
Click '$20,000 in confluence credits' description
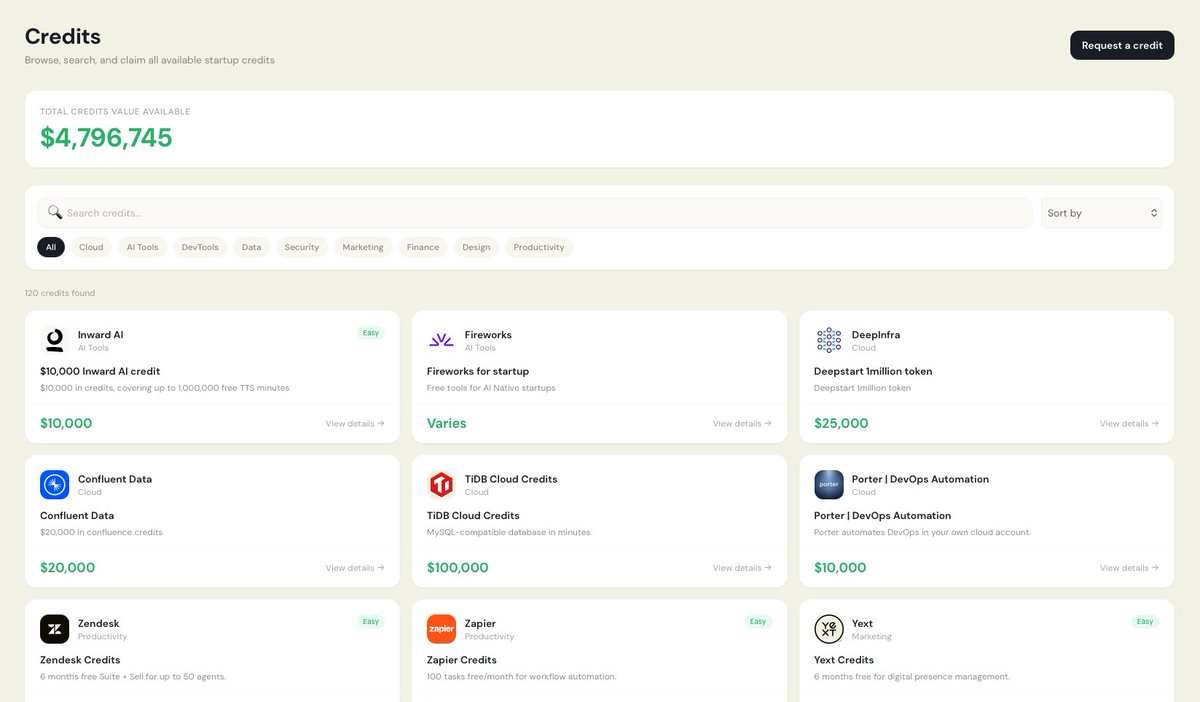point(101,532)
